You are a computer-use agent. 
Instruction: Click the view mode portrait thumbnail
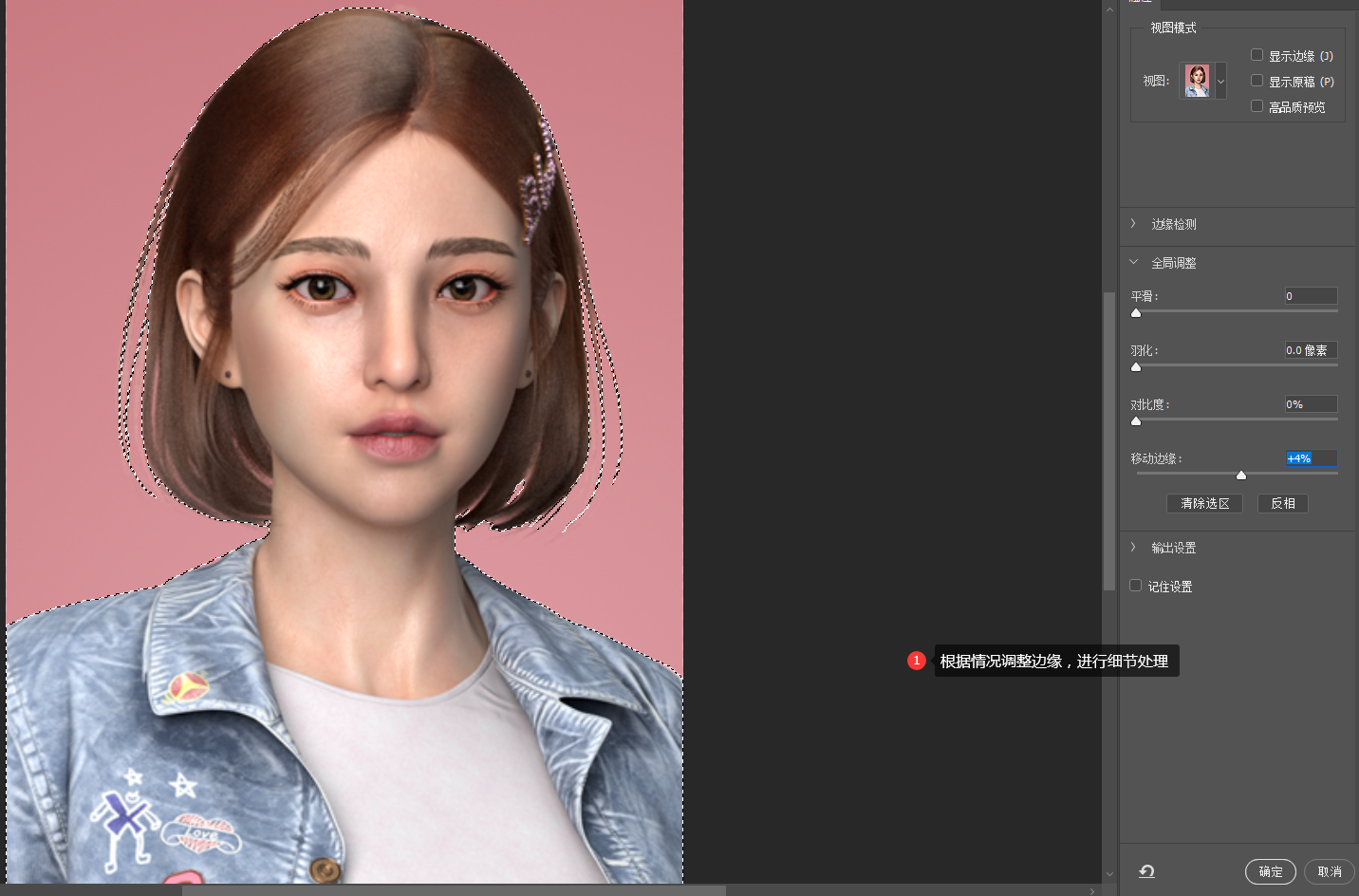pyautogui.click(x=1197, y=82)
